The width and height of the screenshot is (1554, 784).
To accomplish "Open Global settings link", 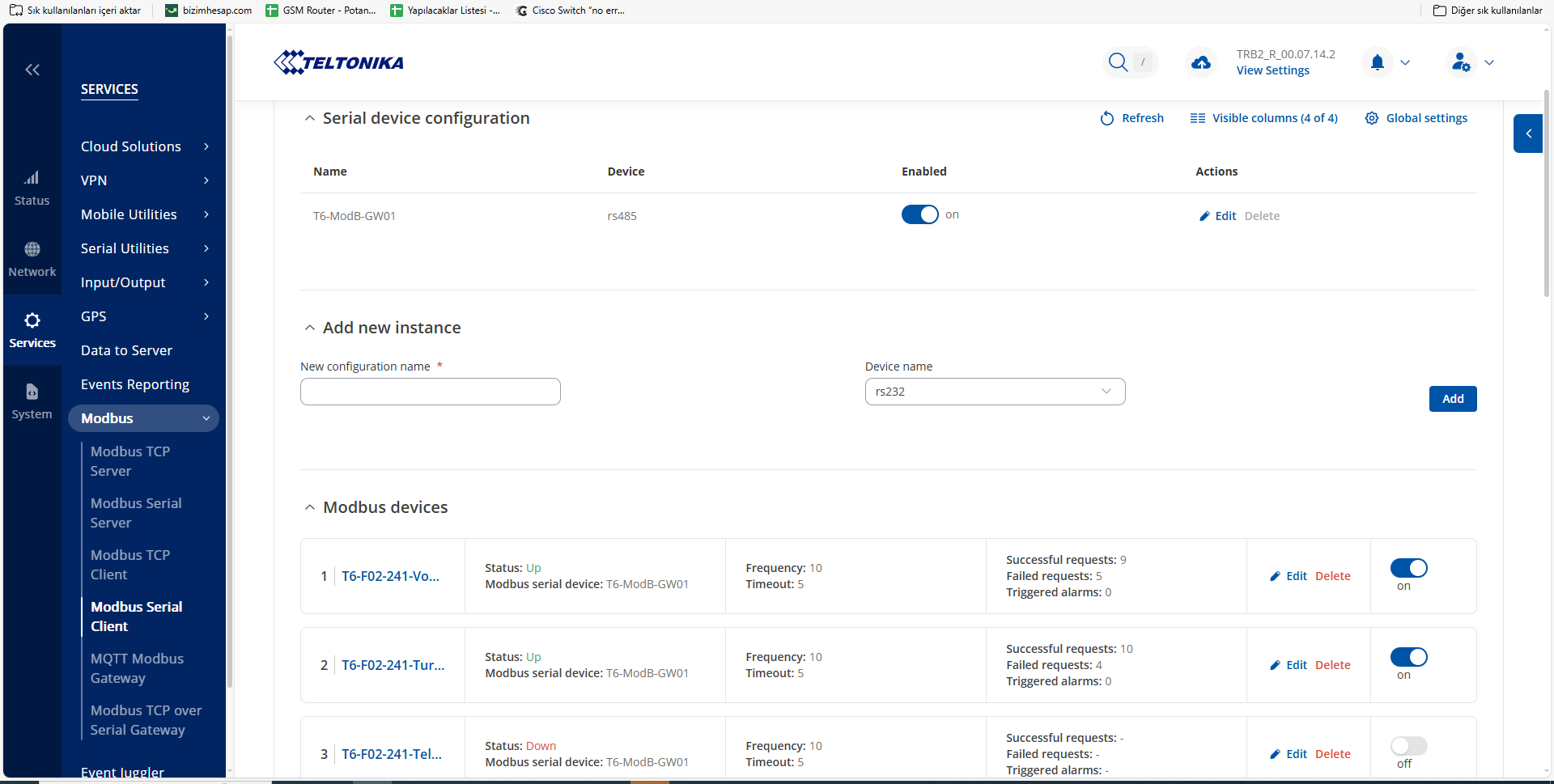I will [1425, 118].
